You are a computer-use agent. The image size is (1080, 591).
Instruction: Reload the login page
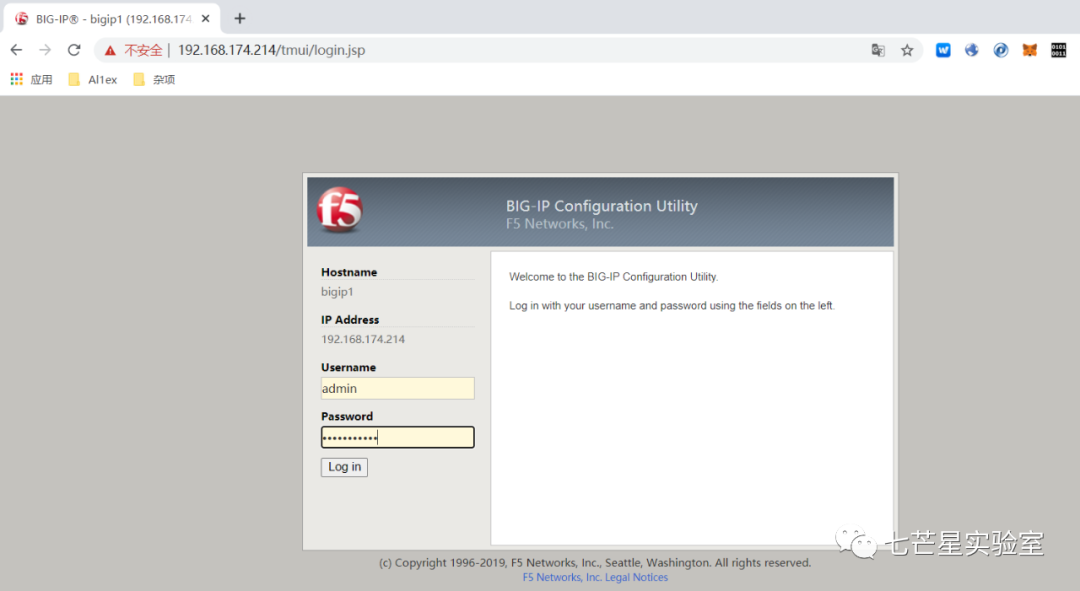(74, 50)
